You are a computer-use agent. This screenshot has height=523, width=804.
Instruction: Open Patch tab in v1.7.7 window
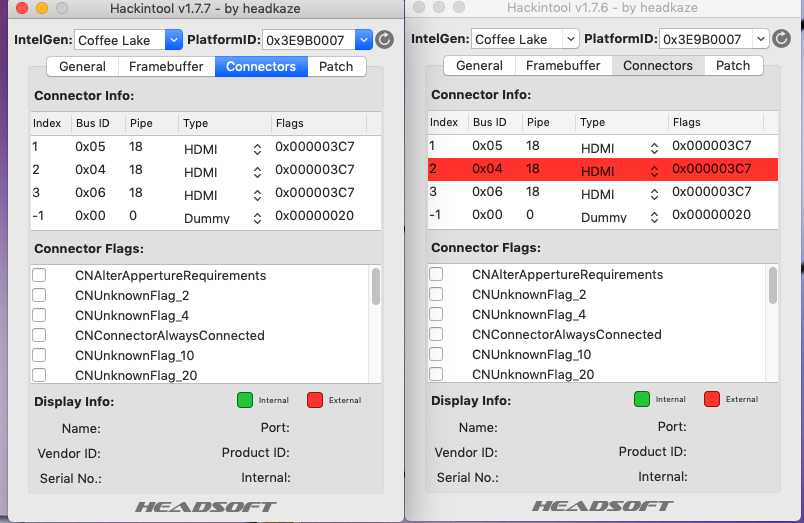(336, 67)
